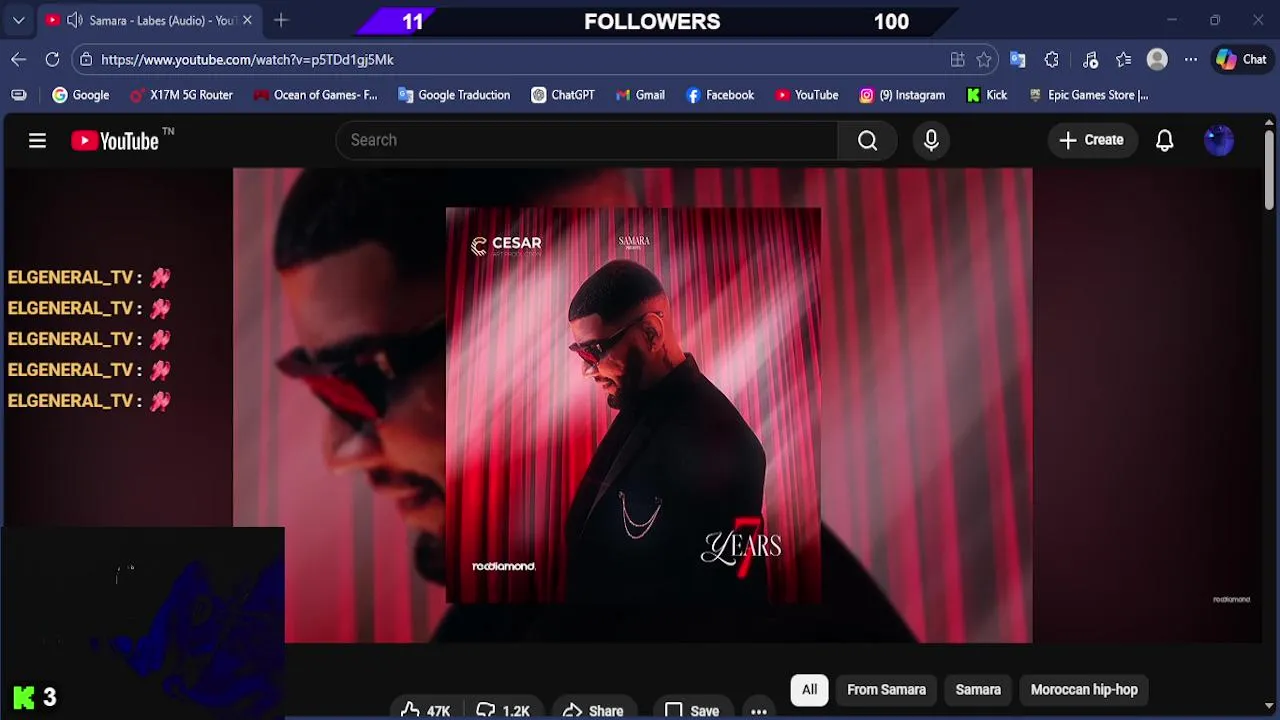The height and width of the screenshot is (720, 1280).
Task: Open browser Settings and more menu
Action: tap(1191, 60)
